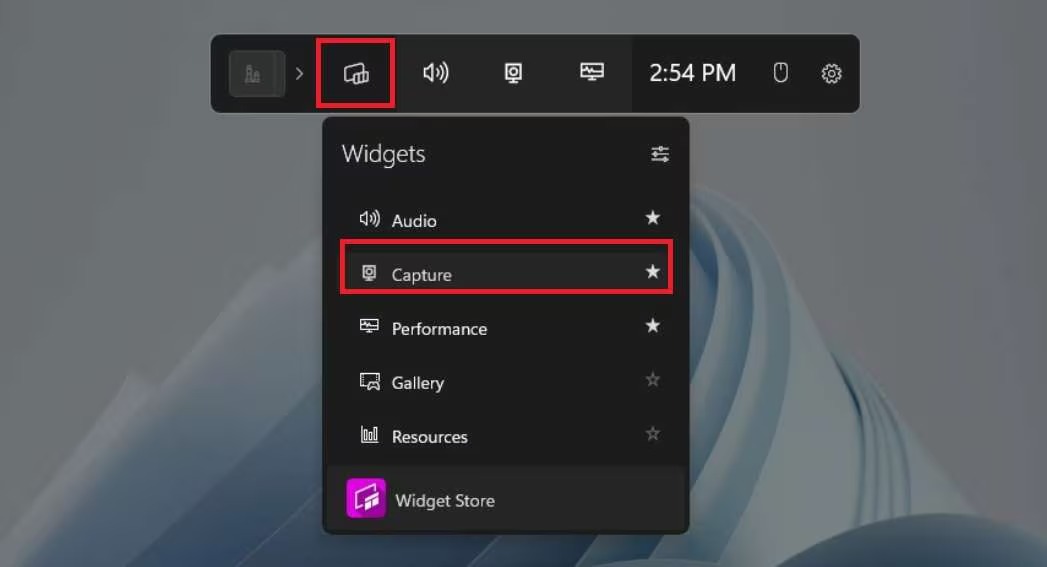Image resolution: width=1047 pixels, height=567 pixels.
Task: Click the Widgets heading text
Action: [383, 154]
